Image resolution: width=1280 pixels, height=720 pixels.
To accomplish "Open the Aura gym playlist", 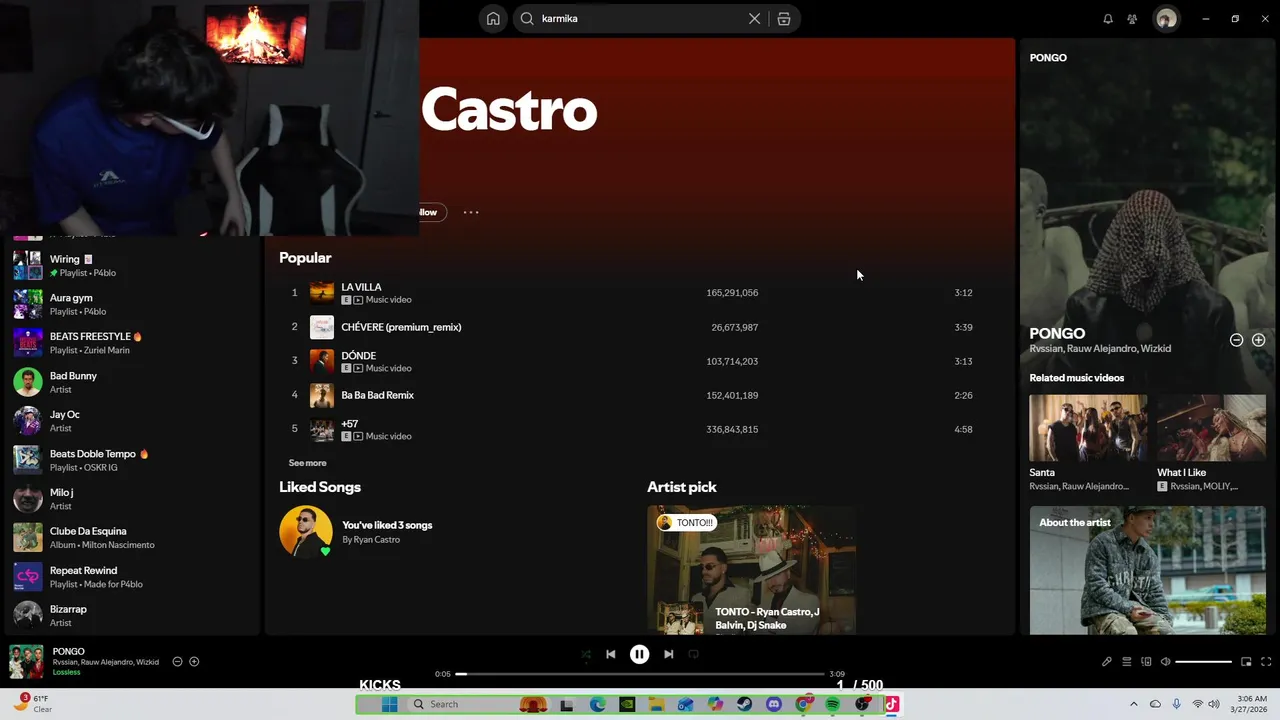I will point(130,304).
